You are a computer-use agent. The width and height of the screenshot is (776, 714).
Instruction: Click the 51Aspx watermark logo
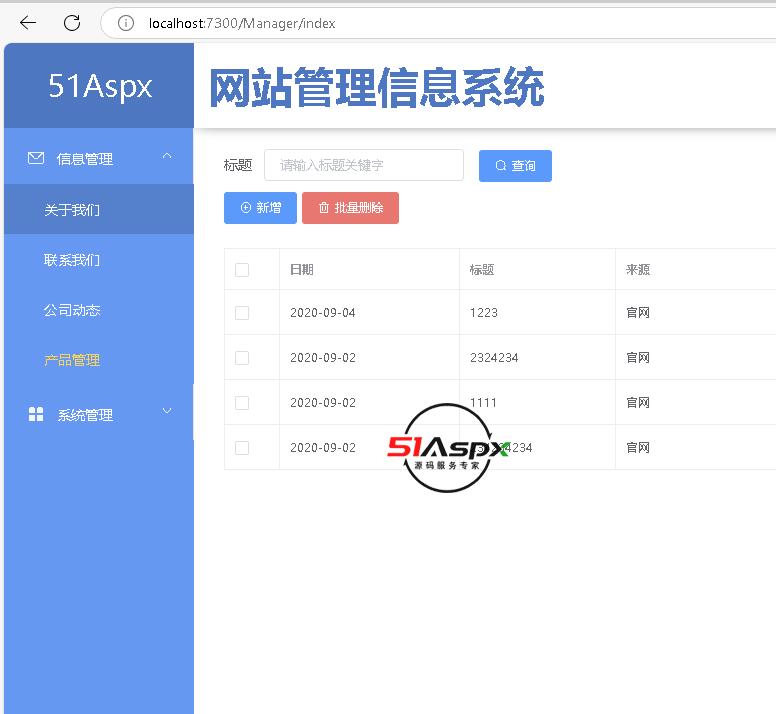coord(449,448)
